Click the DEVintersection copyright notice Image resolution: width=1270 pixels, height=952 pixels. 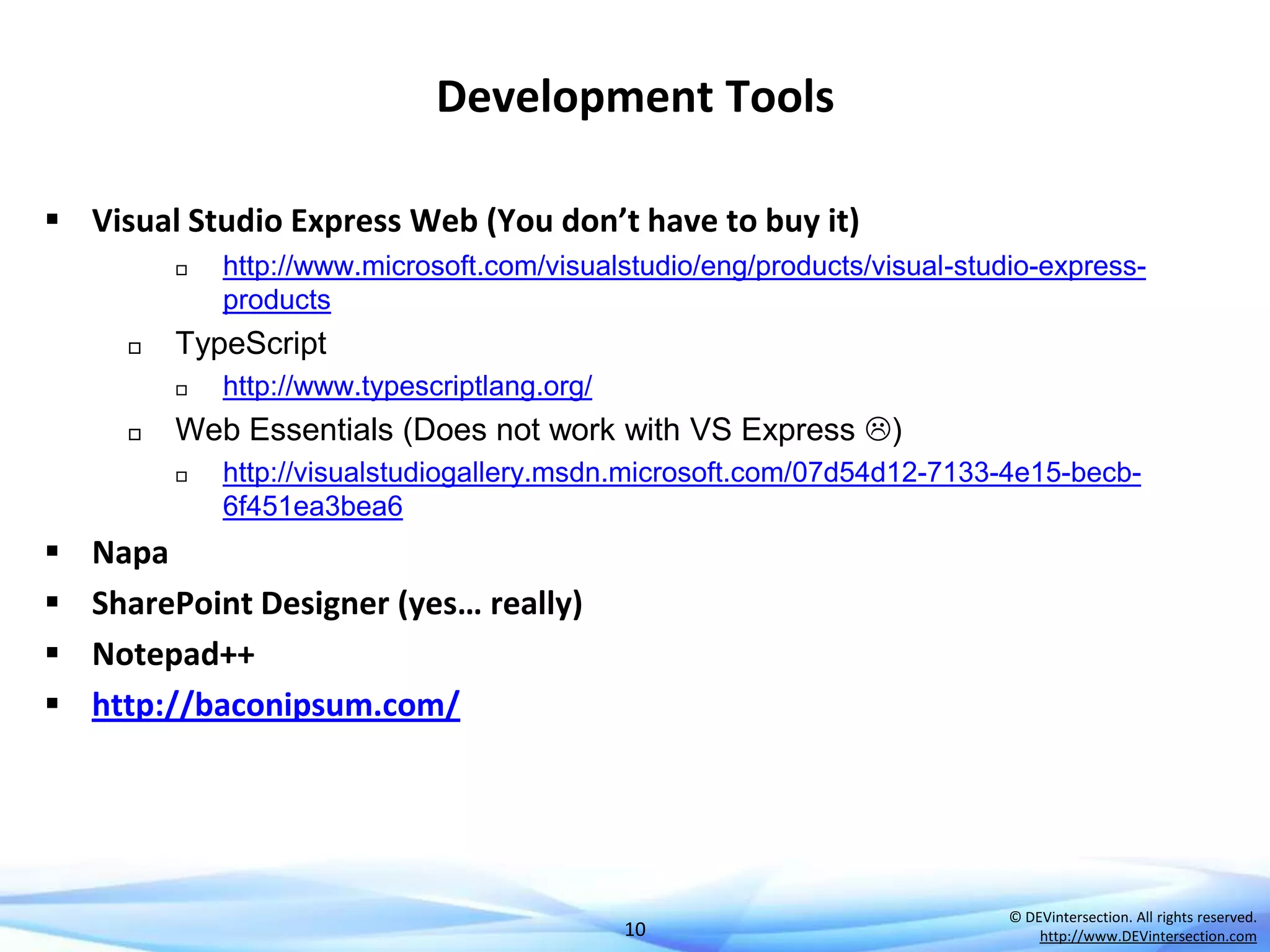tap(1133, 917)
